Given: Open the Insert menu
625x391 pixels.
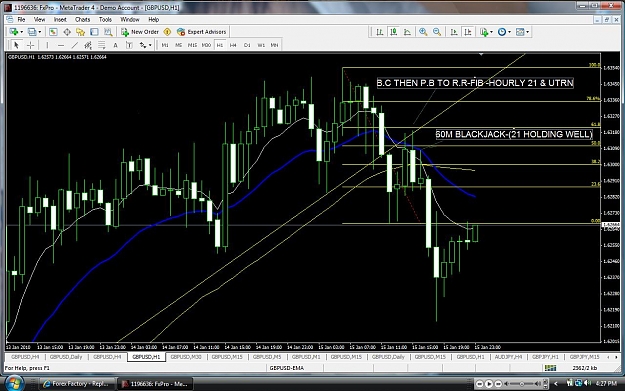Looking at the screenshot, I should pos(60,20).
